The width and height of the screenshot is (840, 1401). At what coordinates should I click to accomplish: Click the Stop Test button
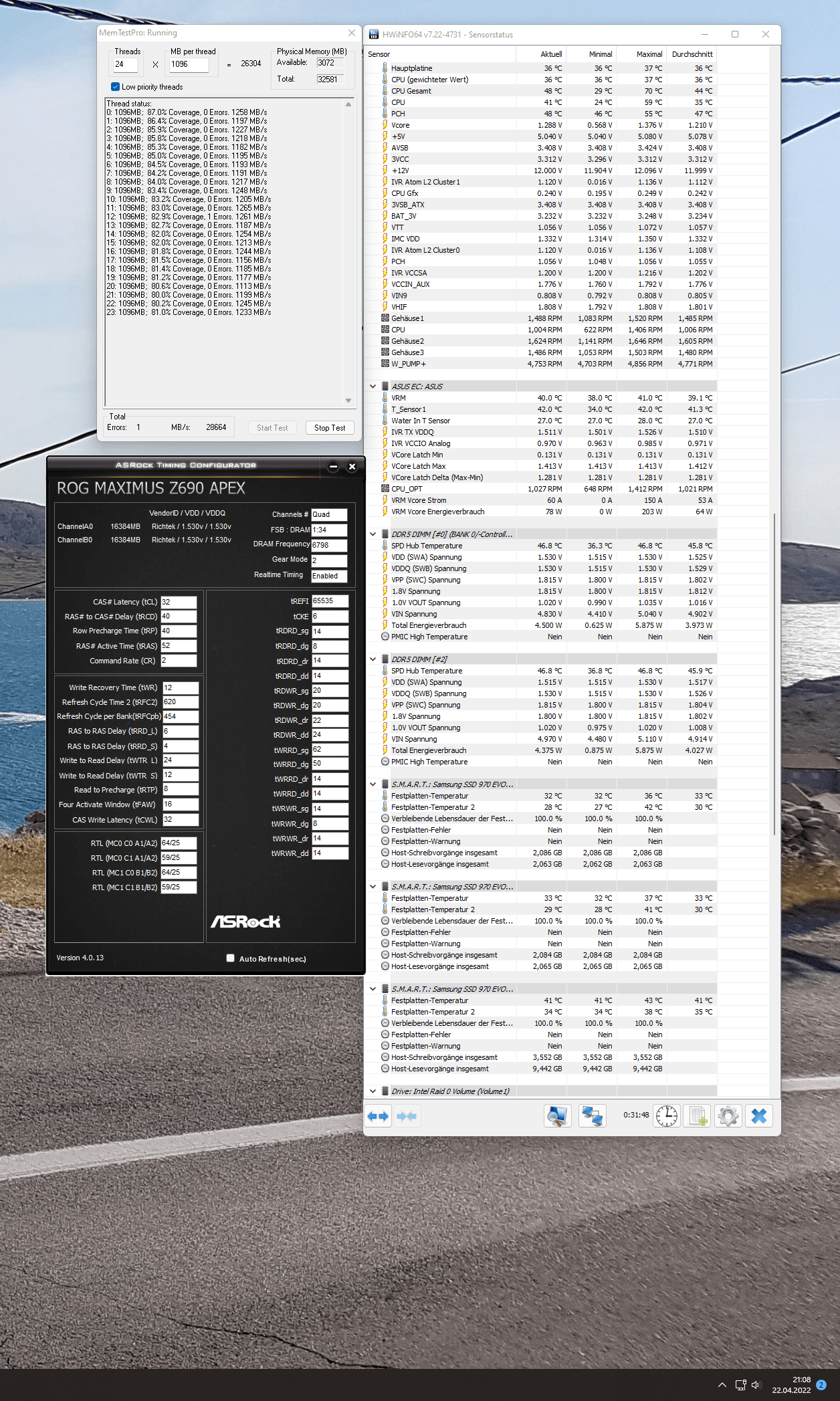coord(330,428)
